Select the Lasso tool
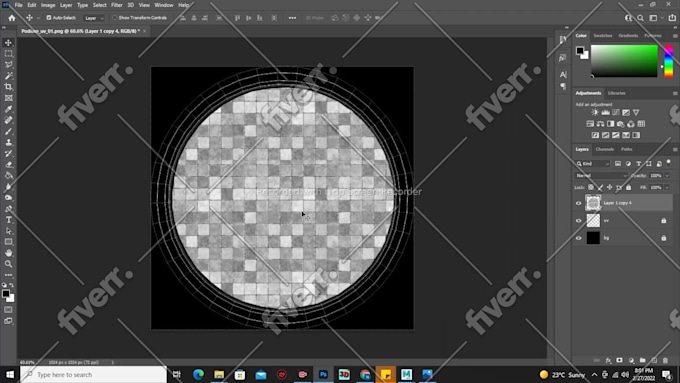The width and height of the screenshot is (680, 383). [x=8, y=65]
